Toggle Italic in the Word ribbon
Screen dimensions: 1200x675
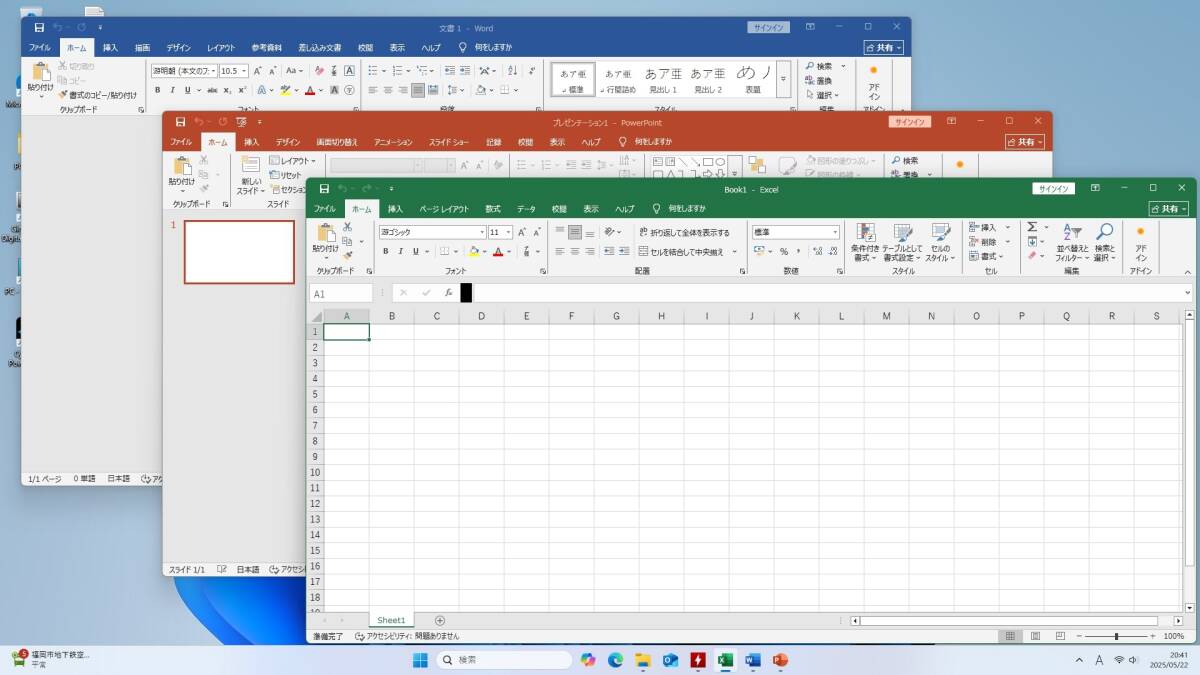(x=171, y=90)
